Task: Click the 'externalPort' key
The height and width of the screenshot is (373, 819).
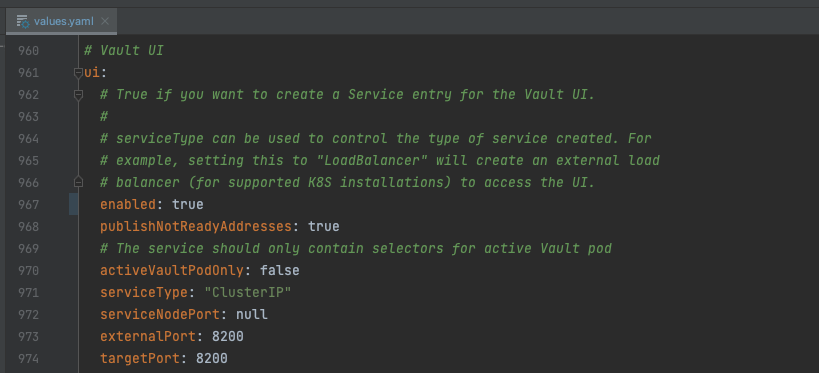Action: tap(148, 336)
